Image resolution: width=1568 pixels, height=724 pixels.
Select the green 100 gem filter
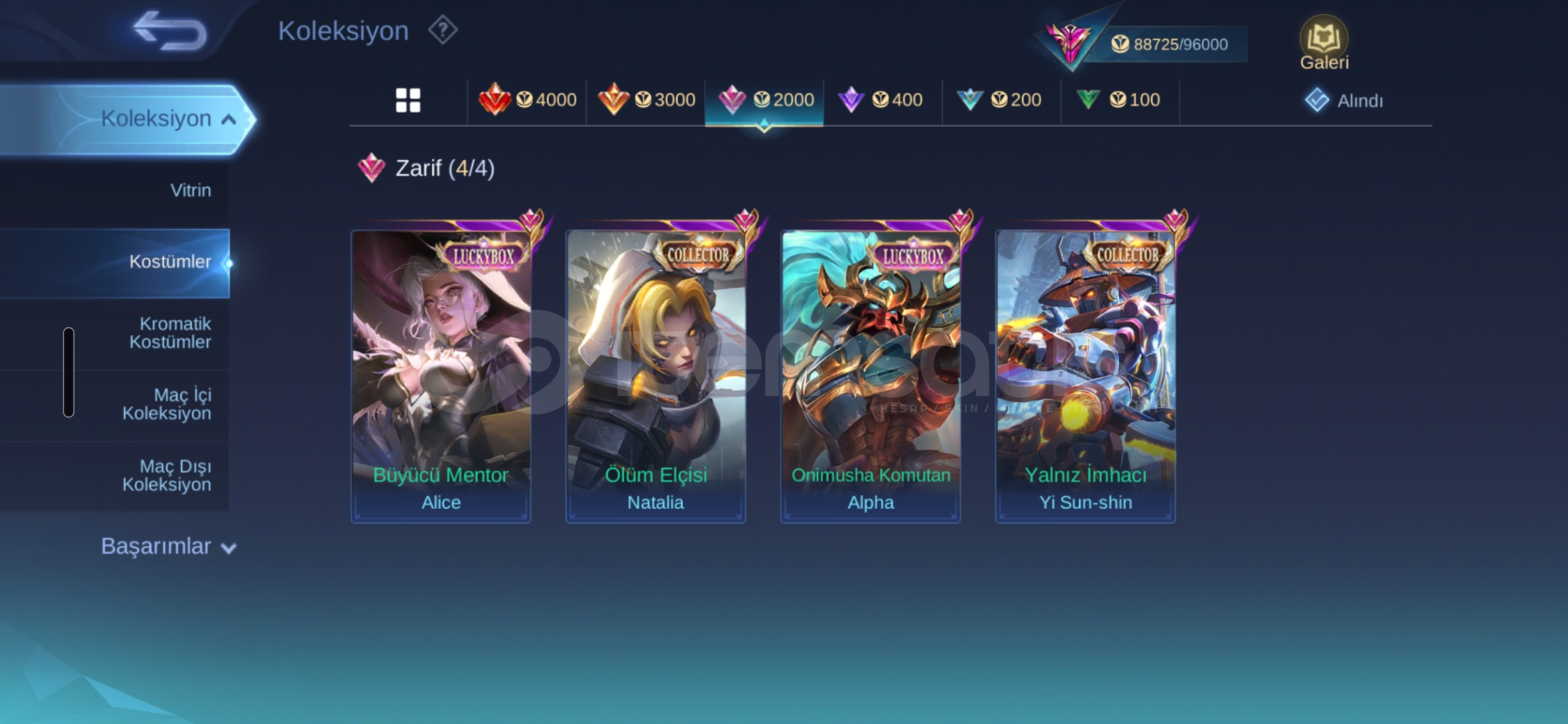point(1120,101)
